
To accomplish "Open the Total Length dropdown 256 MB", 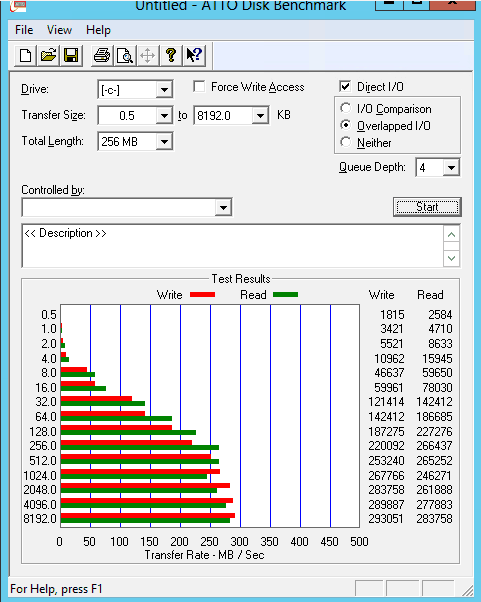I will [164, 142].
